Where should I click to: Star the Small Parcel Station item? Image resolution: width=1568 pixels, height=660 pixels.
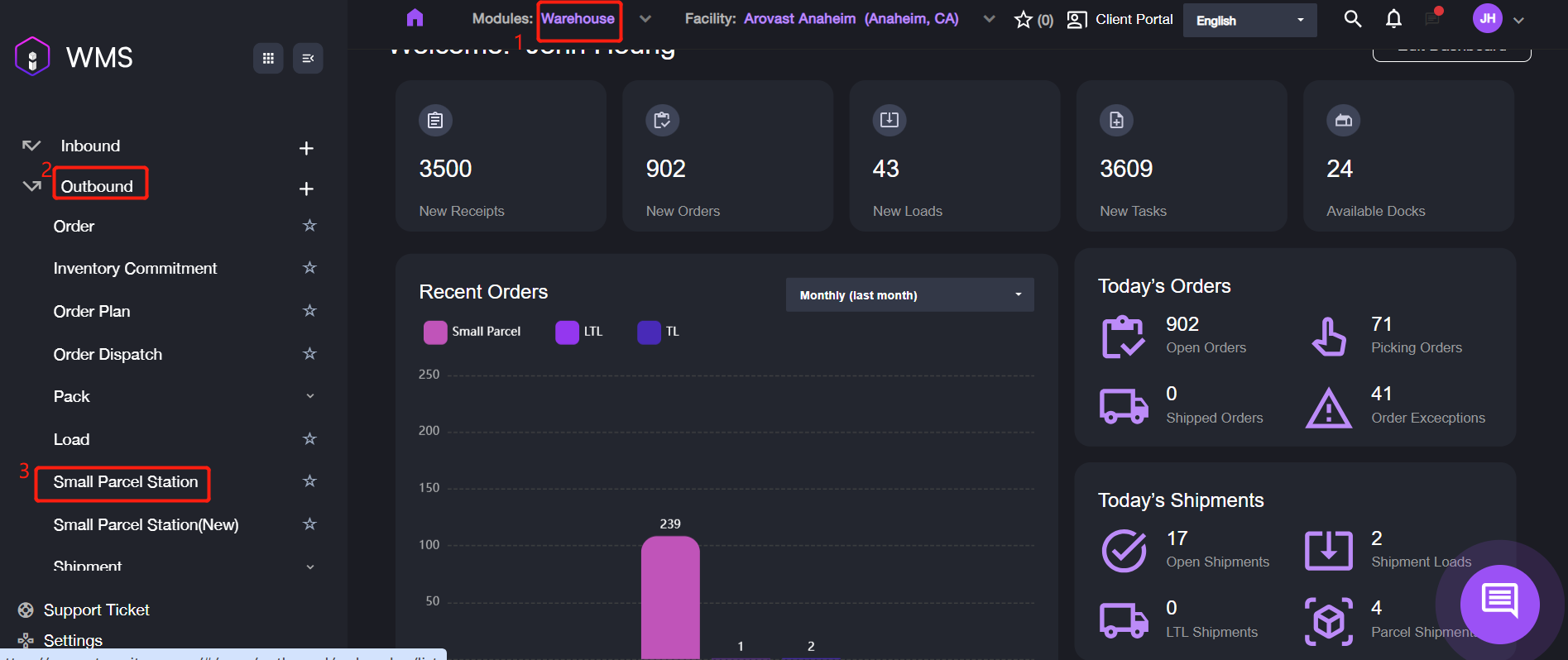click(x=309, y=481)
